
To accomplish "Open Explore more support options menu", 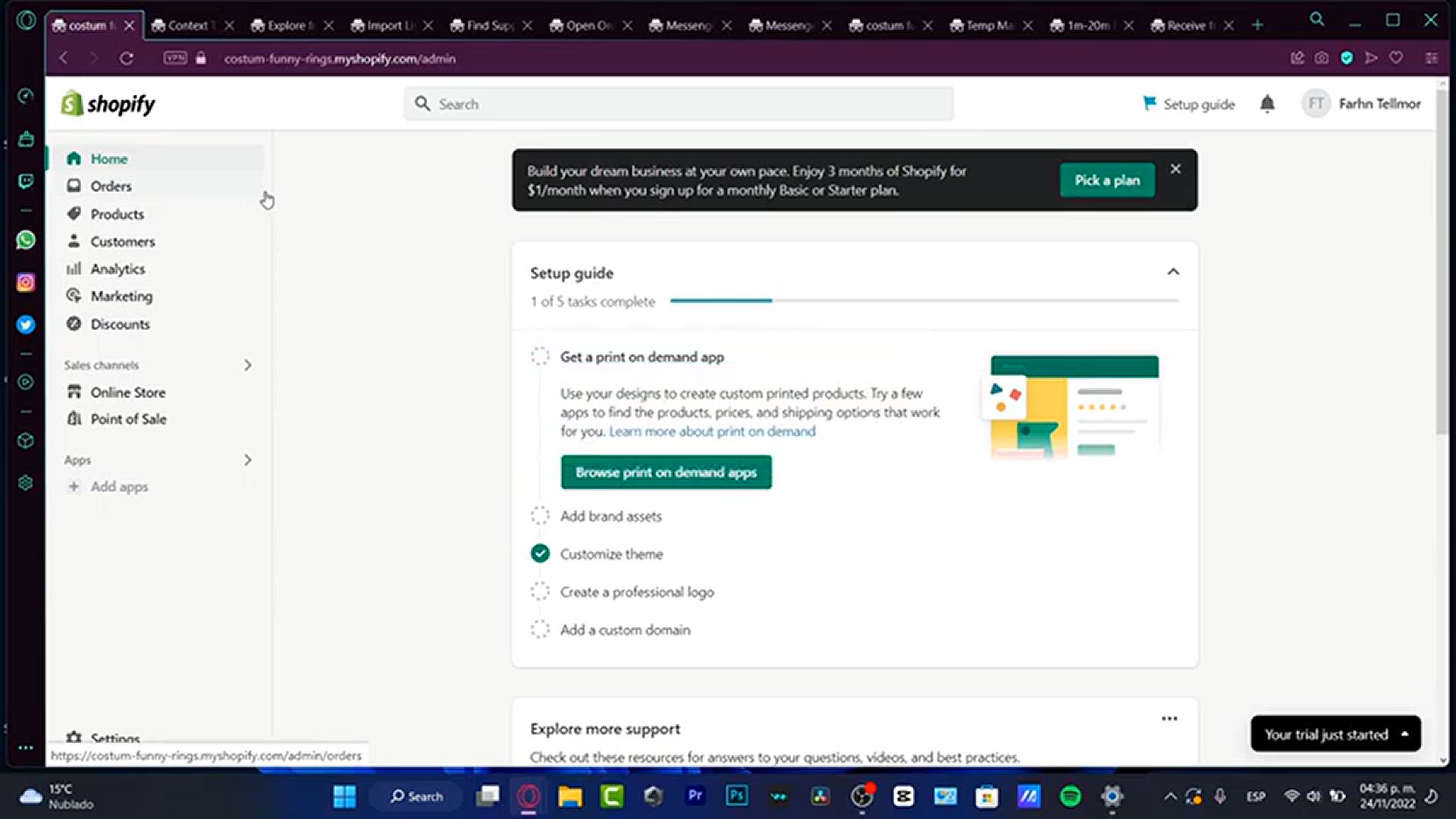I will [x=1169, y=719].
